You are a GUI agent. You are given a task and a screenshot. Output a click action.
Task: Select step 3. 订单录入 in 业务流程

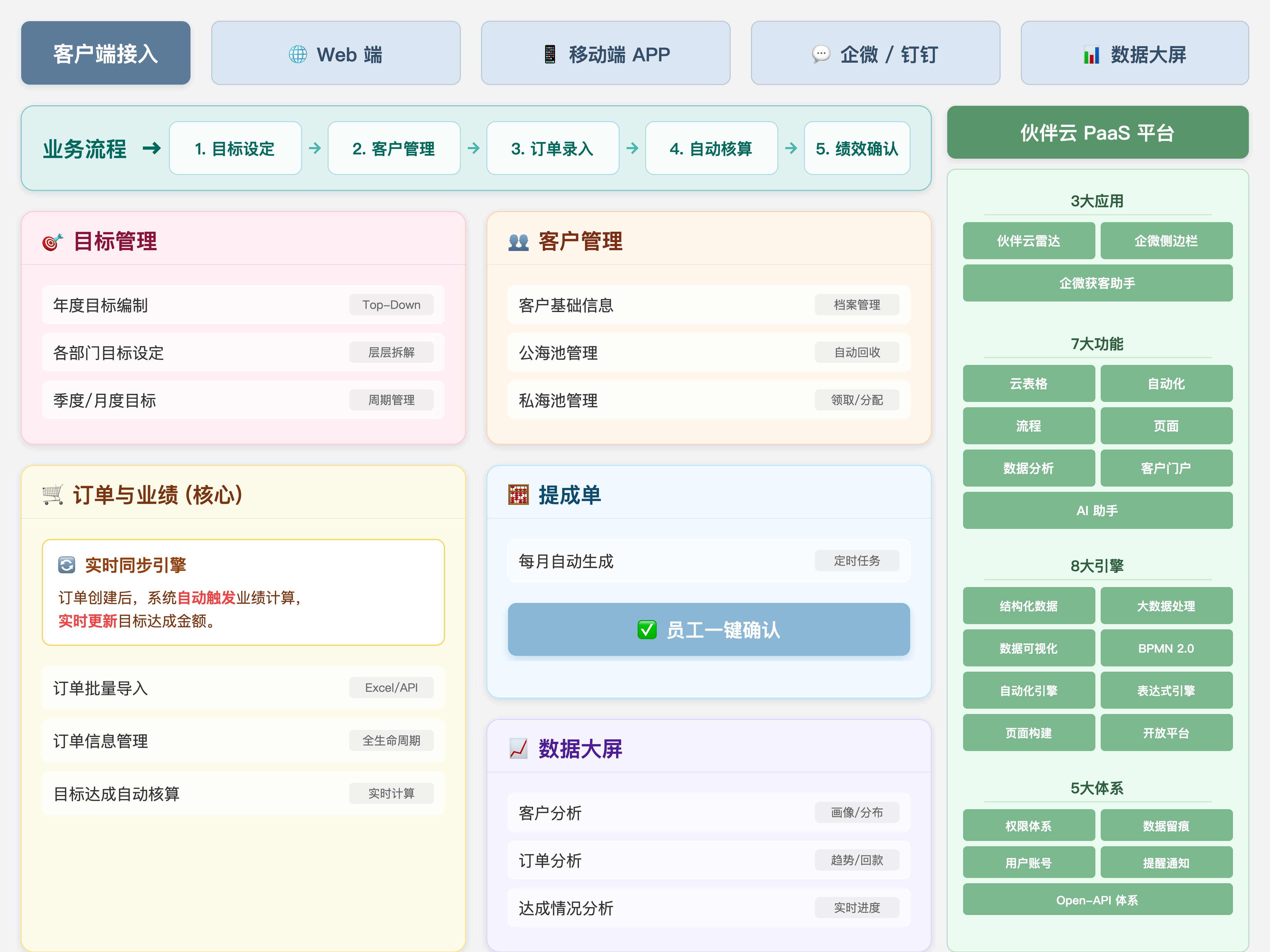tap(552, 149)
